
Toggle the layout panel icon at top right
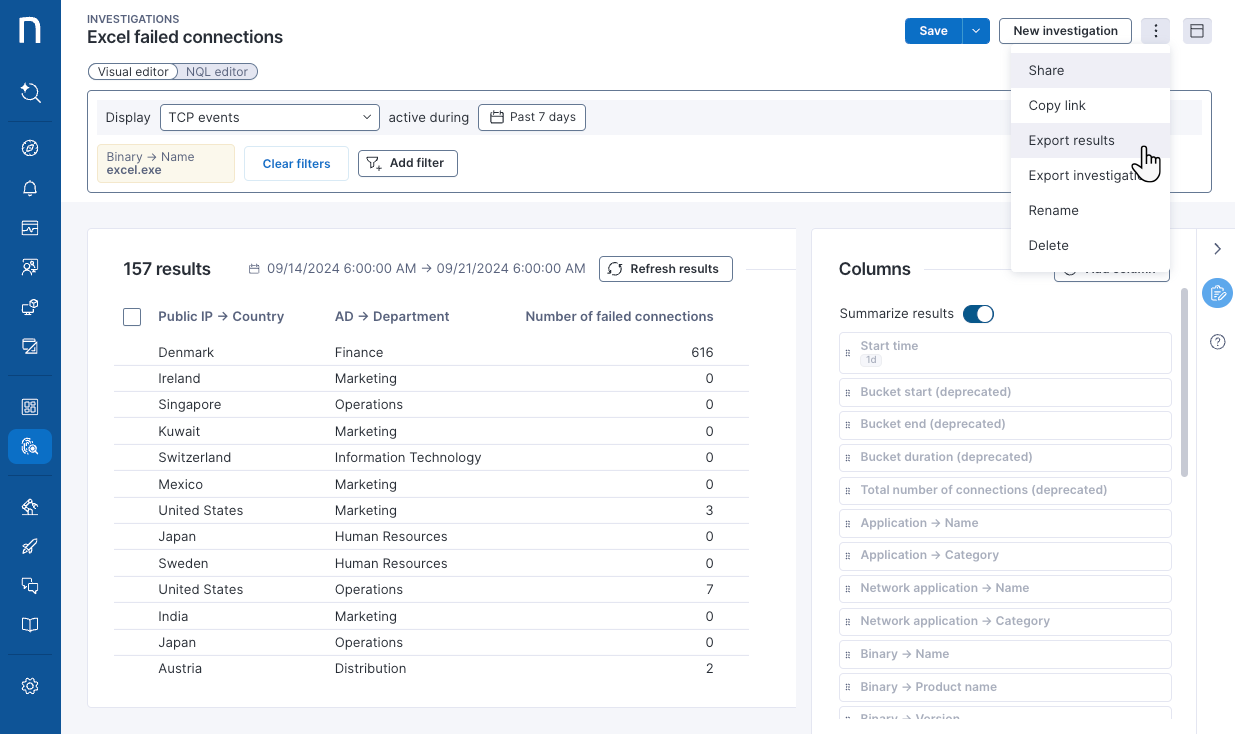[x=1196, y=31]
